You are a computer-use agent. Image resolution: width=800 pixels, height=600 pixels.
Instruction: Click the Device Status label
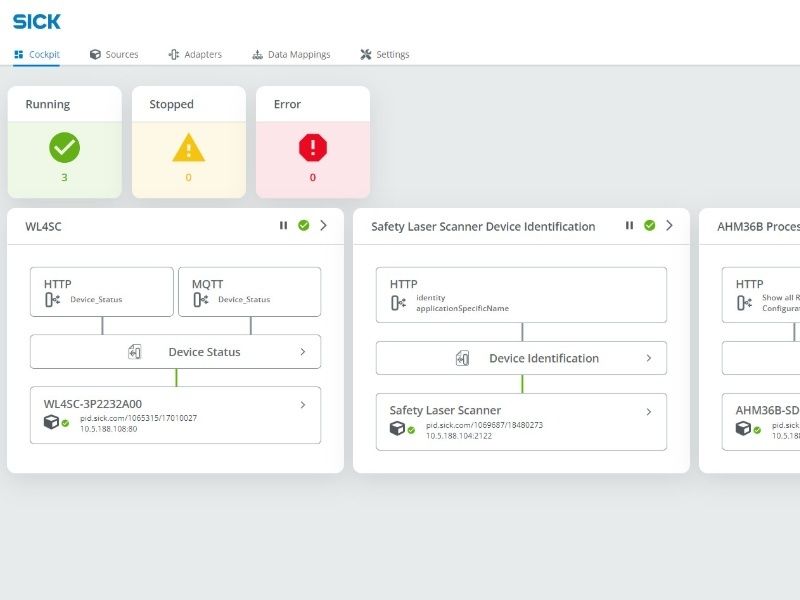coord(205,352)
